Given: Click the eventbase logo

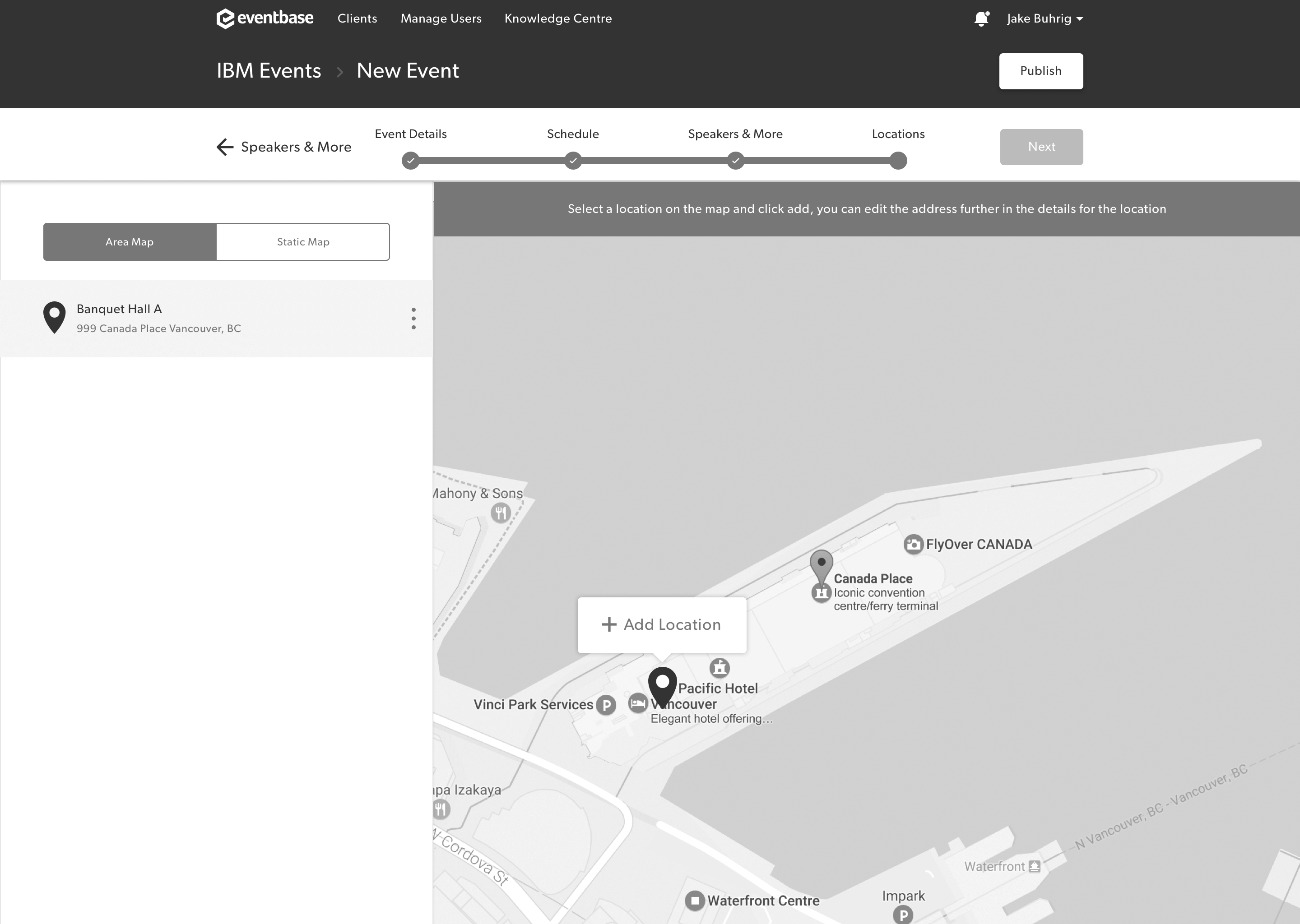Looking at the screenshot, I should pos(265,18).
